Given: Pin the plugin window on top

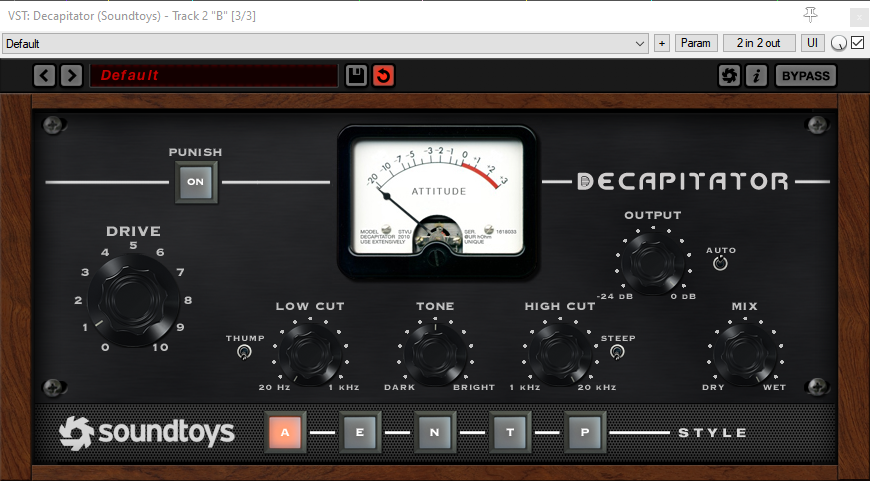Looking at the screenshot, I should [x=811, y=15].
